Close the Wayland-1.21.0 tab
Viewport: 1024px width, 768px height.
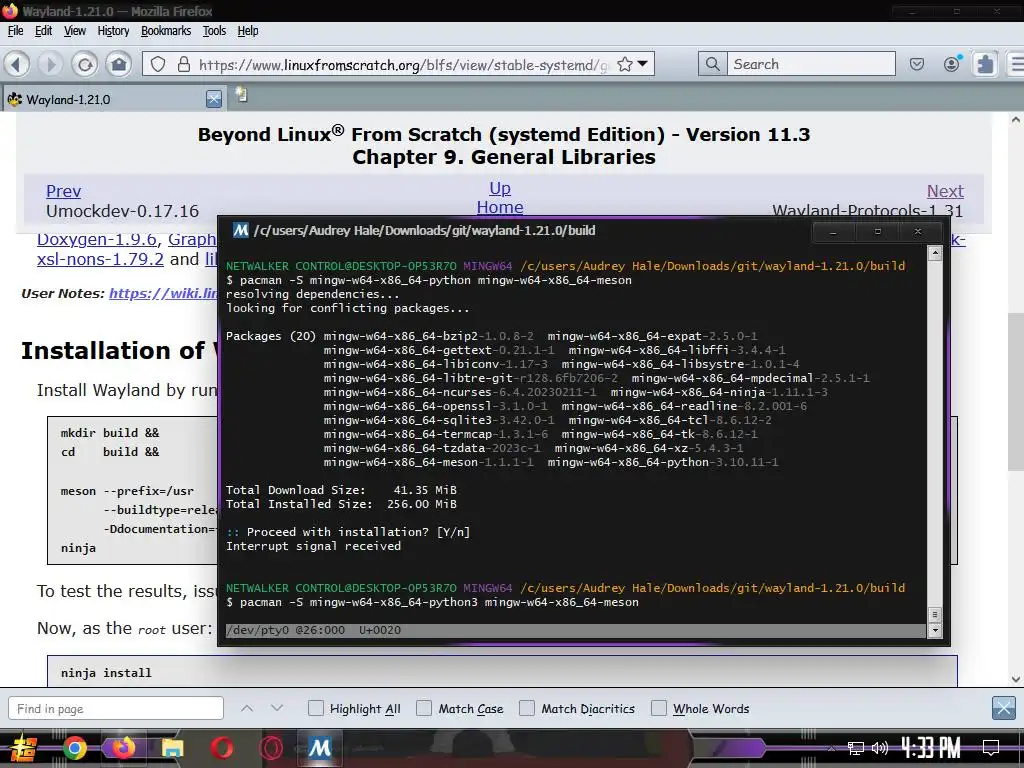click(214, 99)
